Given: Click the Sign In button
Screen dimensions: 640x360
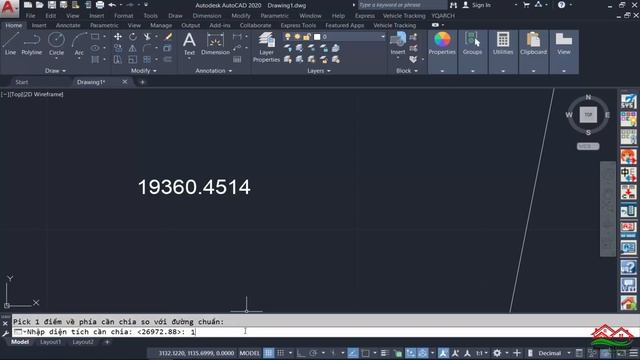Looking at the screenshot, I should (477, 5).
